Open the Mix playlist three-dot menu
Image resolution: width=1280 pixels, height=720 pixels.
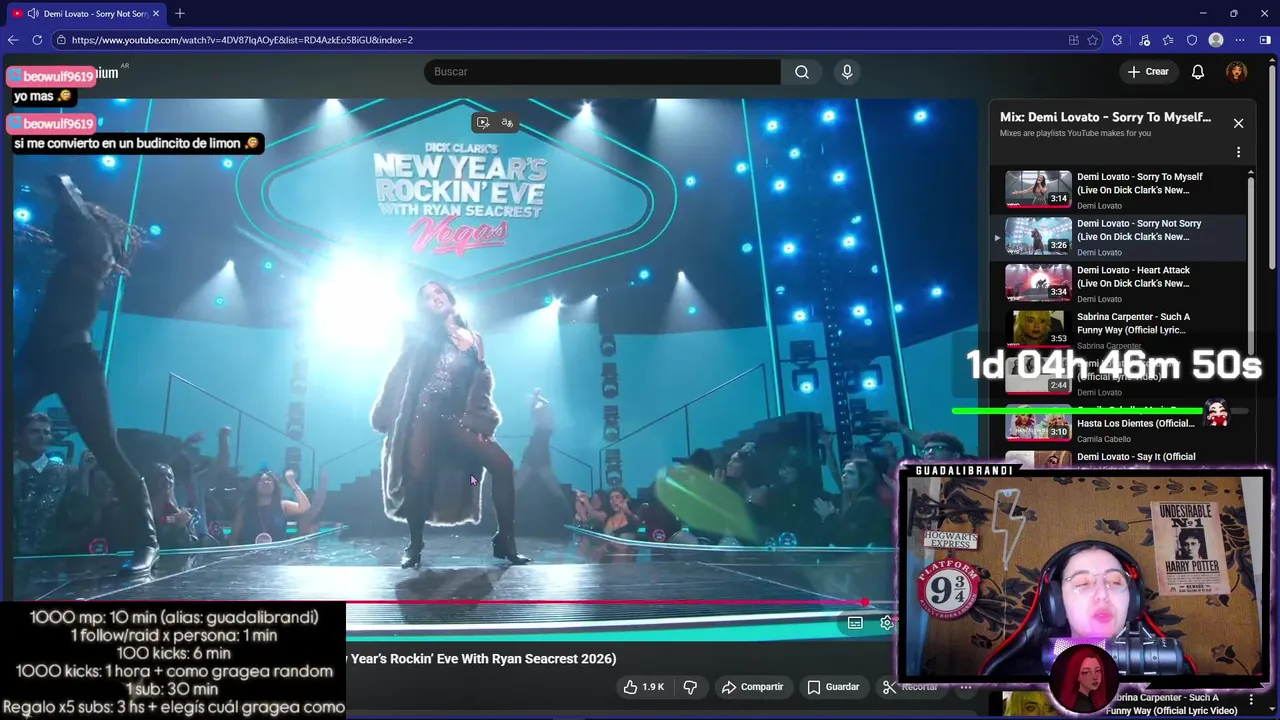1238,153
